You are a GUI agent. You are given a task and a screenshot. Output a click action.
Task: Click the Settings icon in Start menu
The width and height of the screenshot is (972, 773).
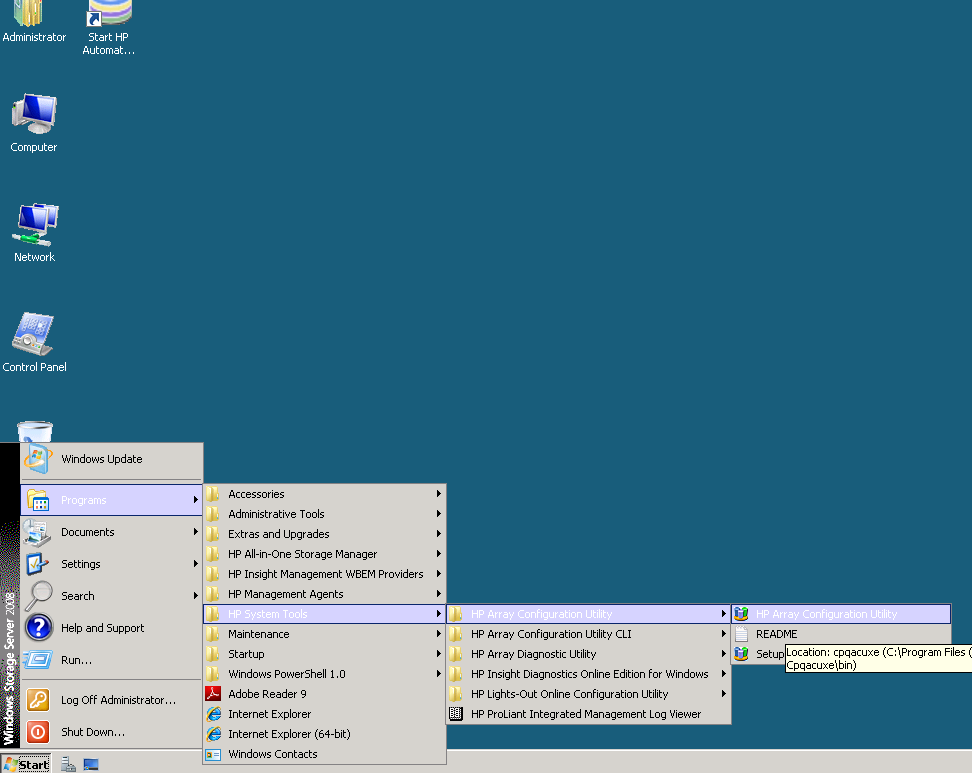tap(37, 564)
